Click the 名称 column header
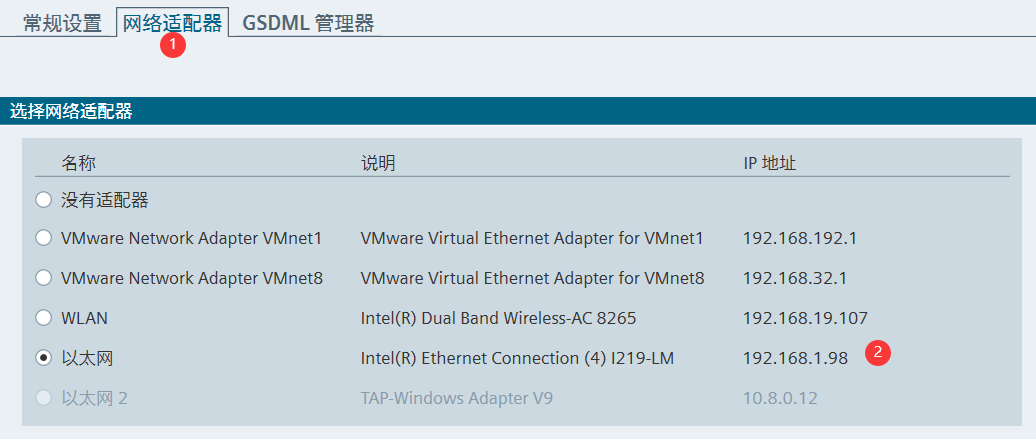 click(79, 163)
